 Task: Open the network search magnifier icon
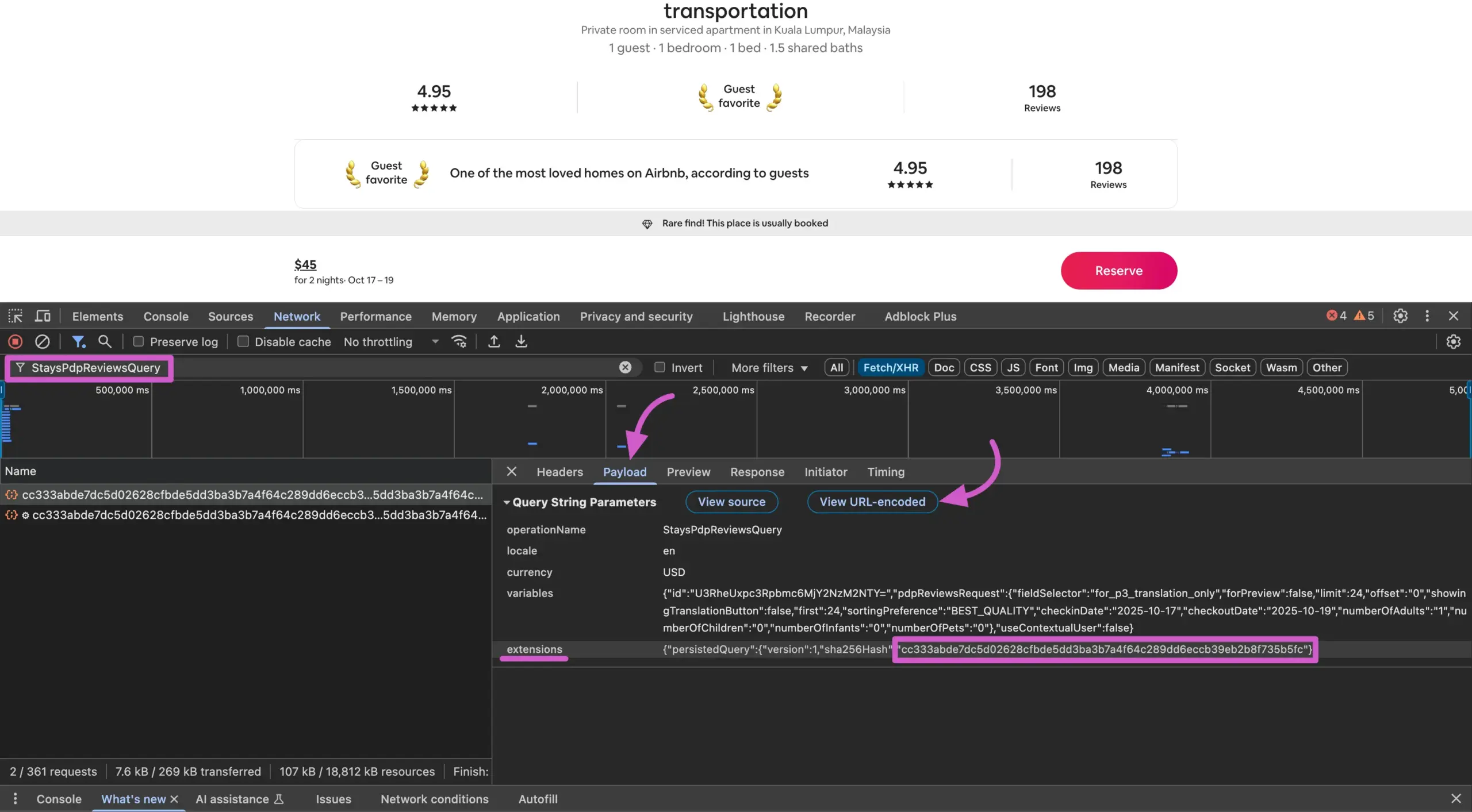(x=105, y=341)
